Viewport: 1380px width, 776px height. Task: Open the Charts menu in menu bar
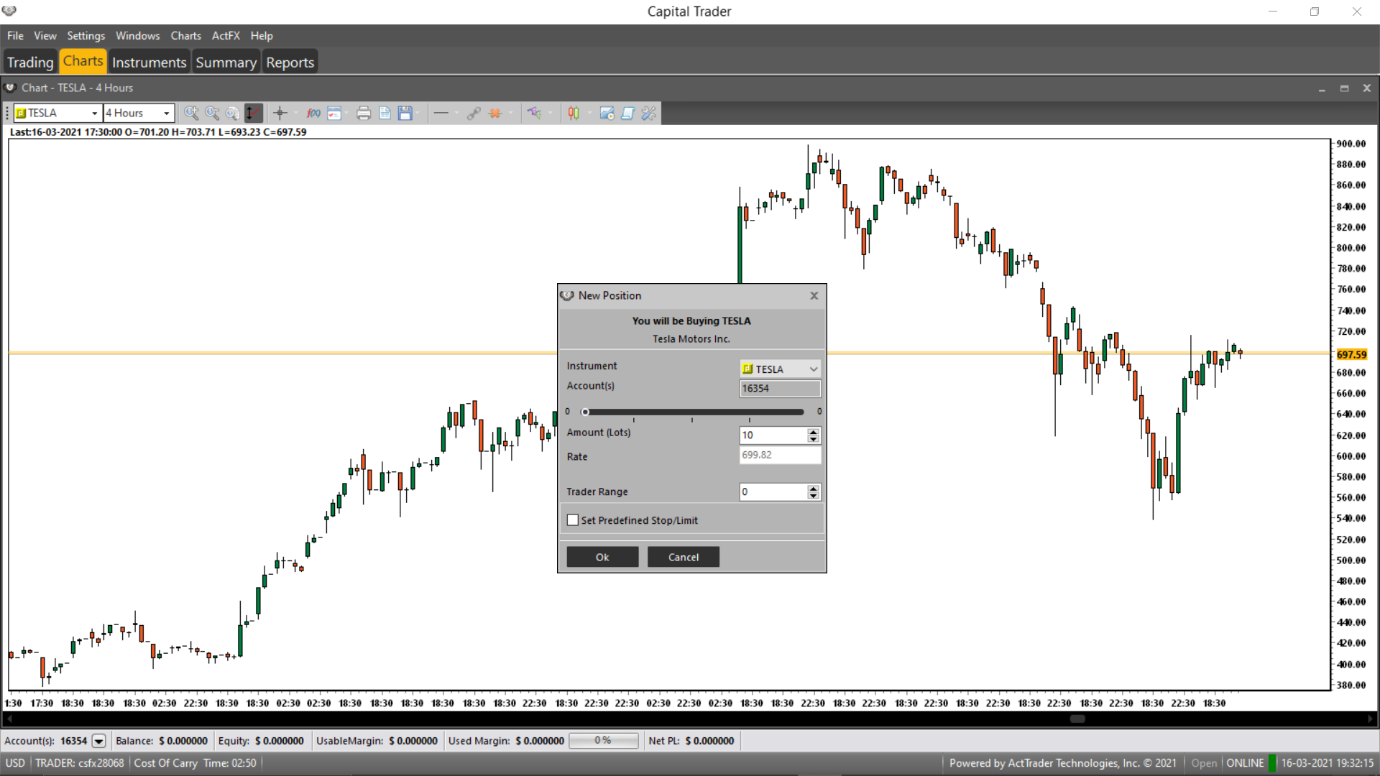[186, 36]
